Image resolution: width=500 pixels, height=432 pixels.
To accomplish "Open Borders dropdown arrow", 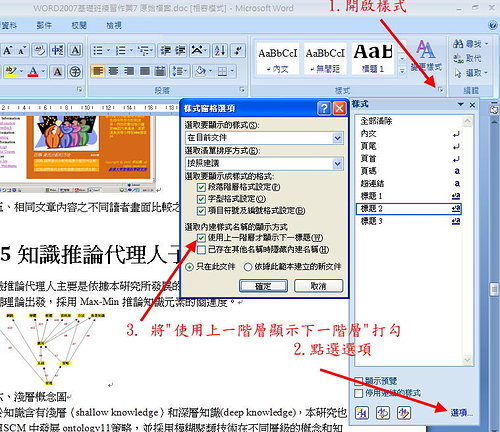I will [232, 71].
